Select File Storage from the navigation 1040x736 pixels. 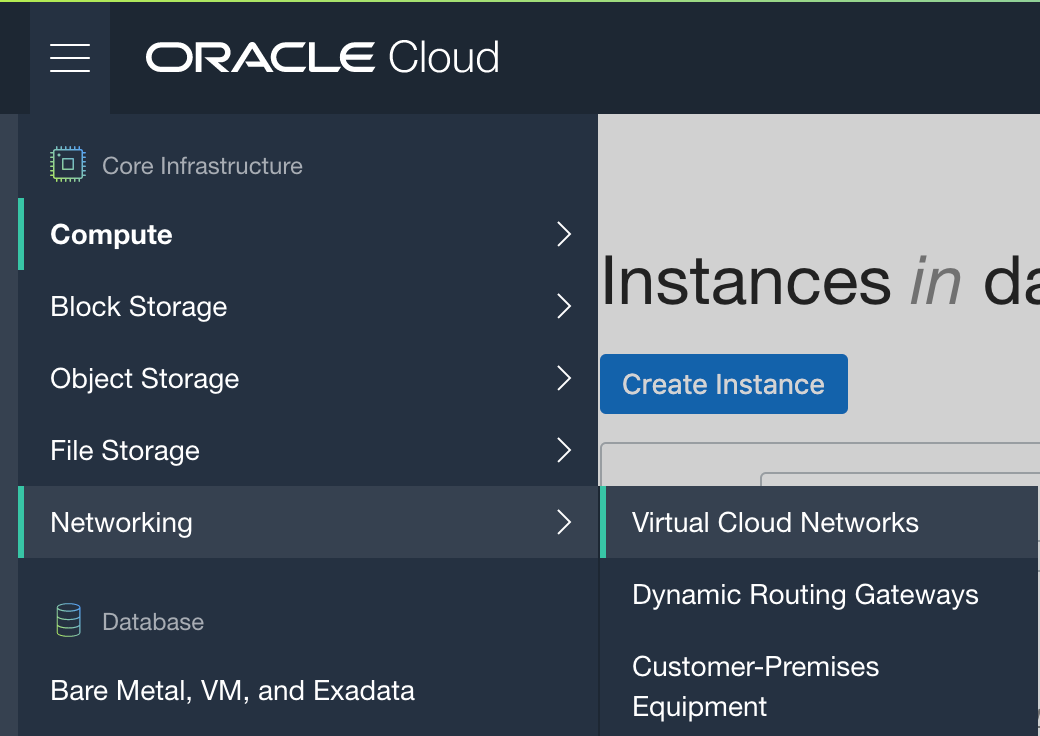pyautogui.click(x=124, y=451)
